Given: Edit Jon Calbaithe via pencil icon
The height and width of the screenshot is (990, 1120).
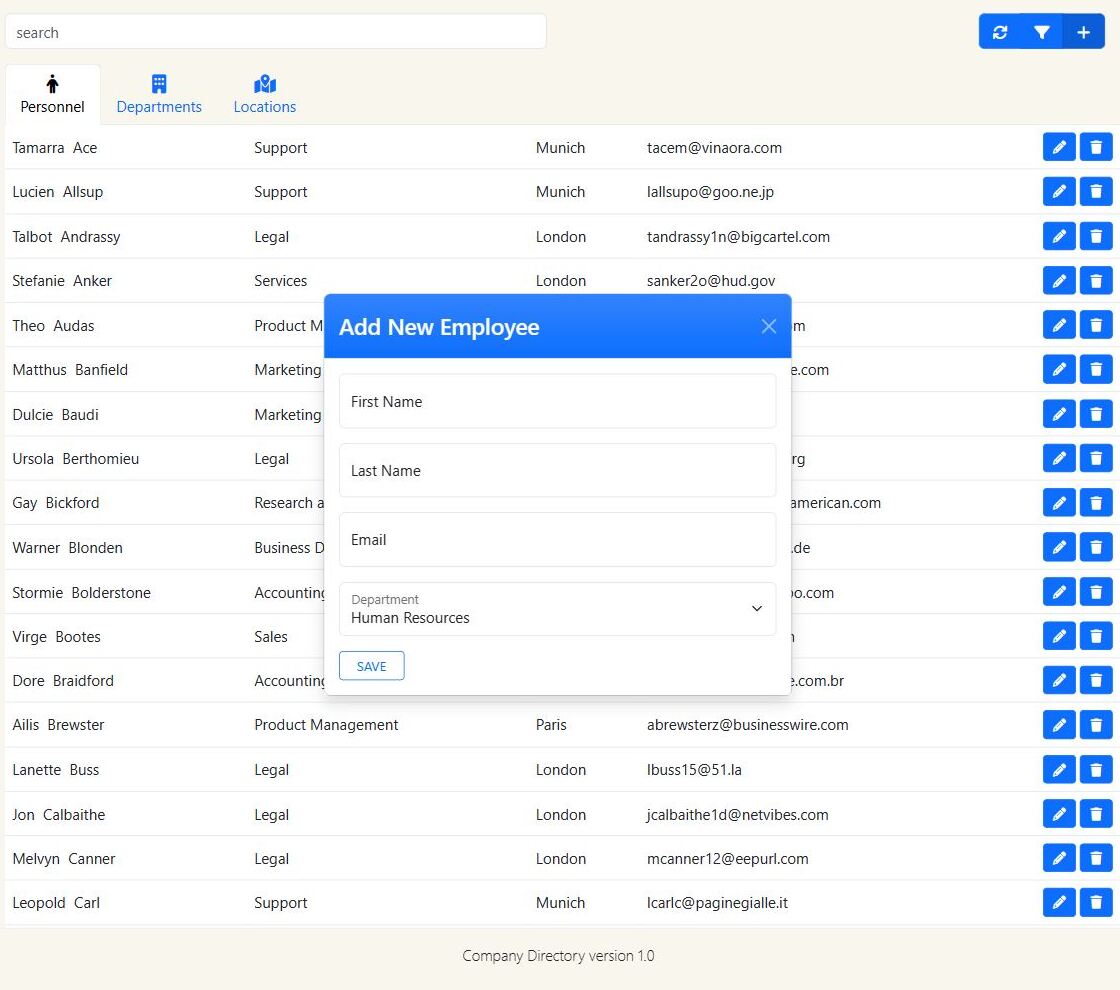Looking at the screenshot, I should click(x=1059, y=814).
